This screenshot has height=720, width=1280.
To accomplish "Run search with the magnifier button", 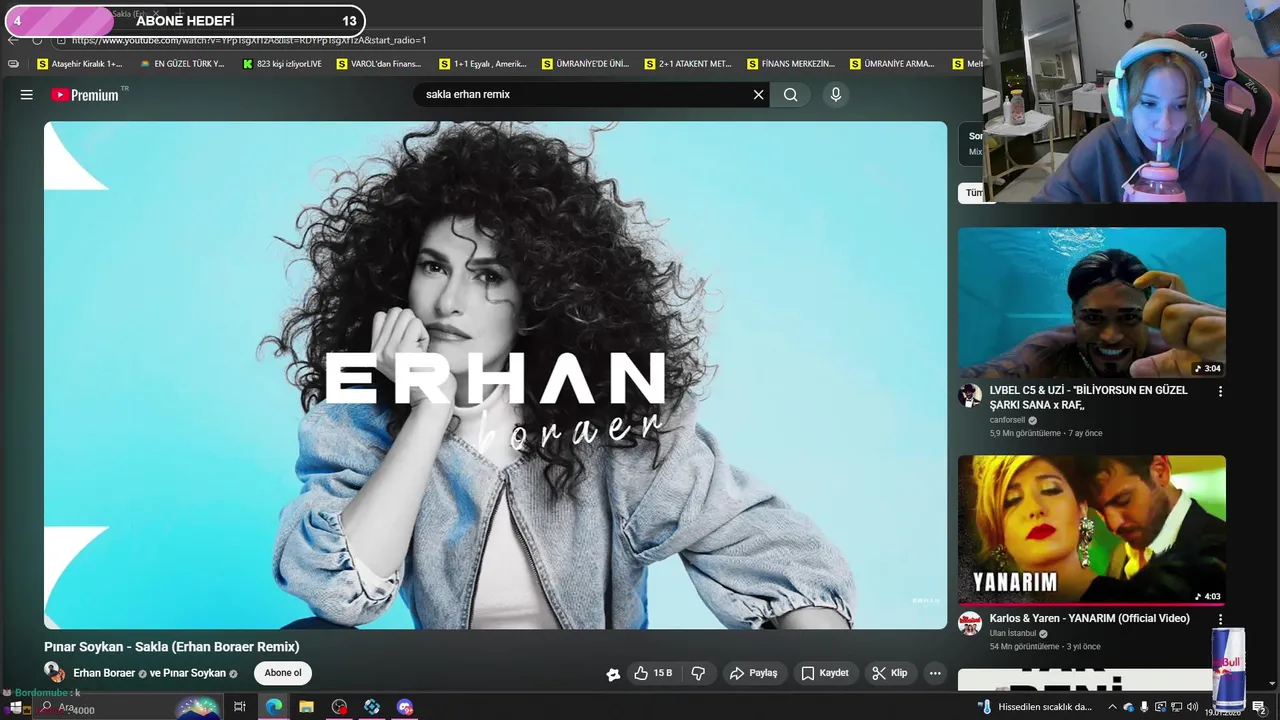I will [791, 95].
